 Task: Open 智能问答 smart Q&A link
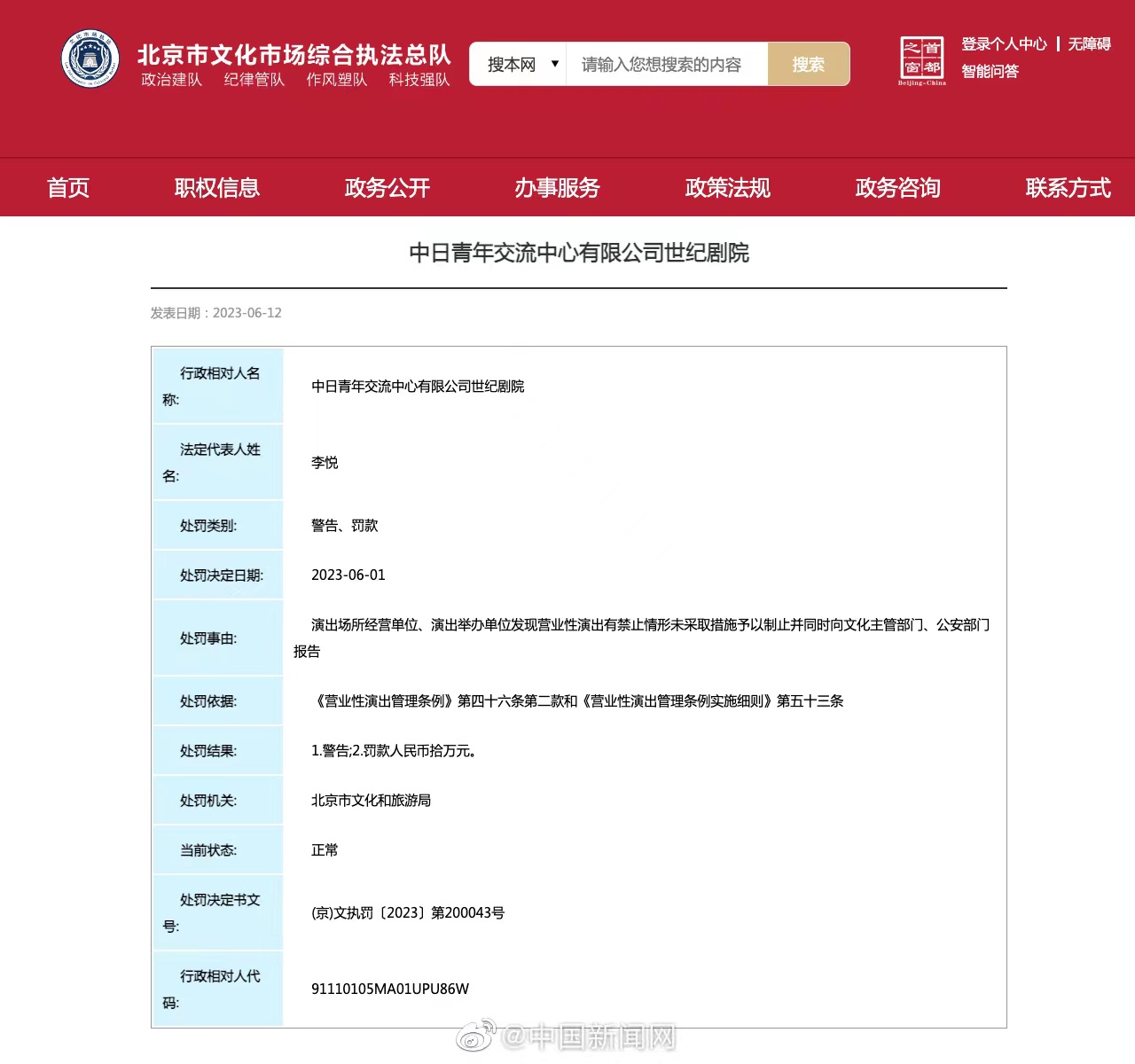pyautogui.click(x=990, y=72)
